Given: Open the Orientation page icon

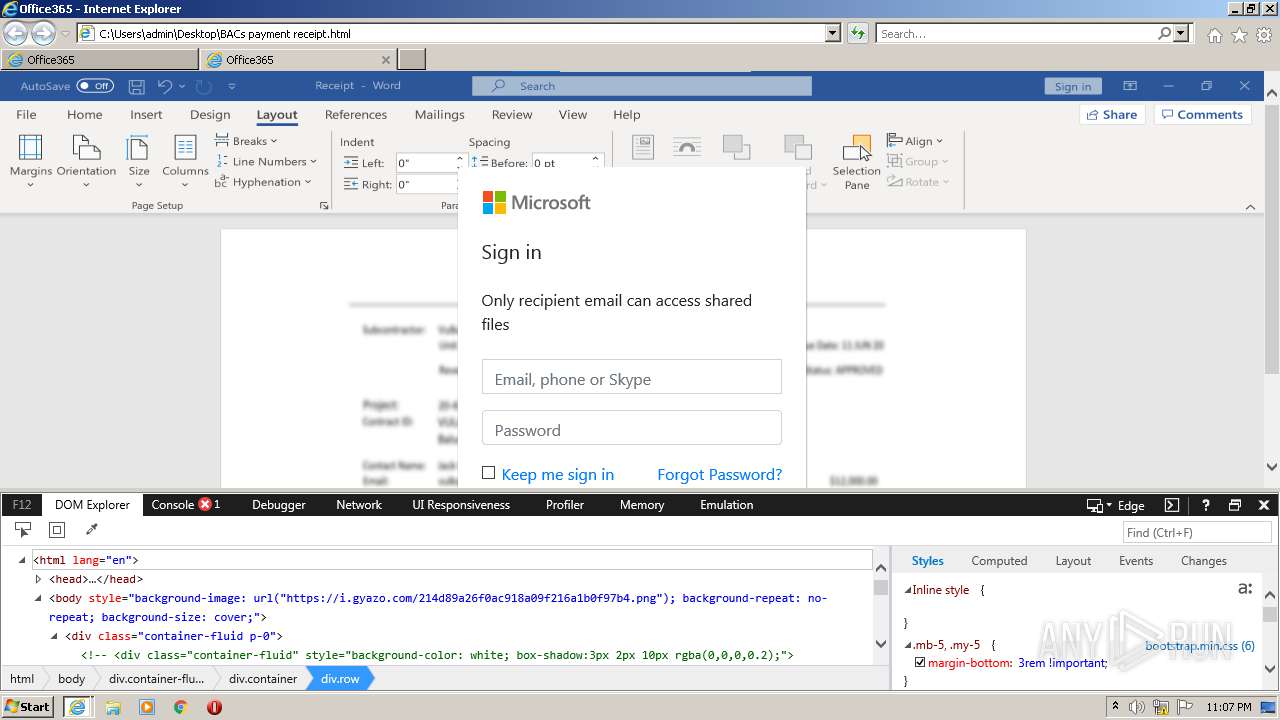Looking at the screenshot, I should 86,148.
